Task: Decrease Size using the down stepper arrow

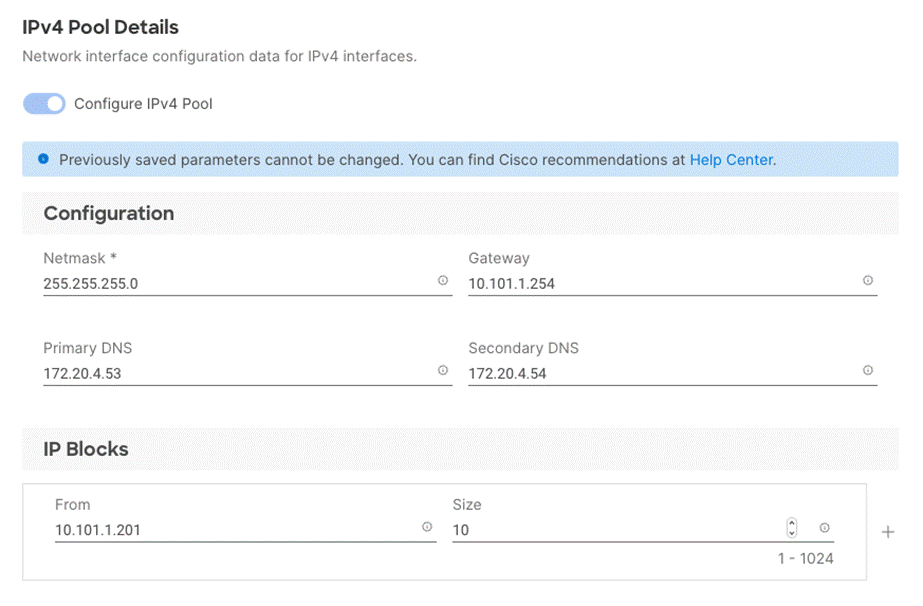Action: pos(792,533)
